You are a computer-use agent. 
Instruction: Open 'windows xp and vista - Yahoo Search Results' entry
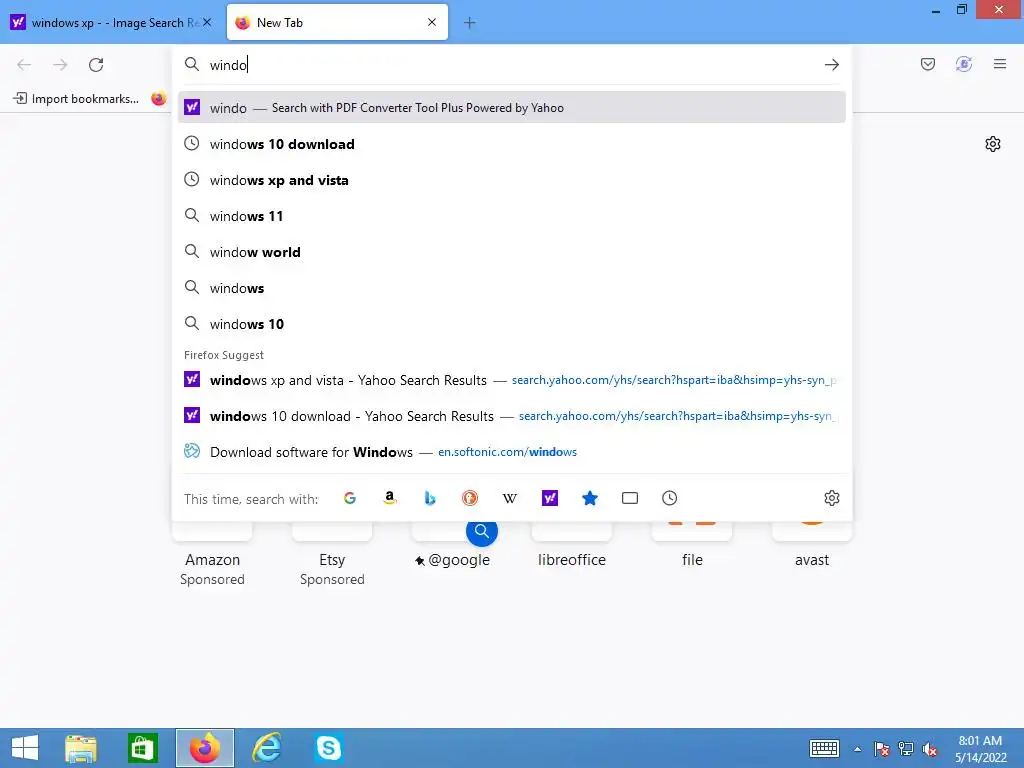[511, 380]
